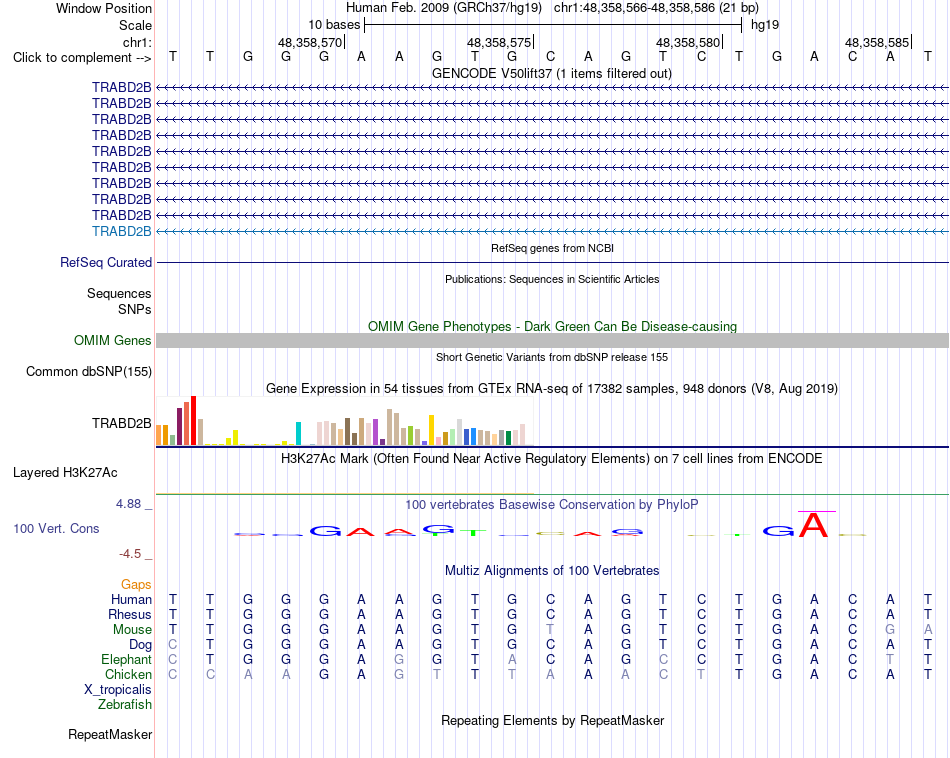
Task: Open the H3K27Ac Mark track title
Action: tap(552, 459)
